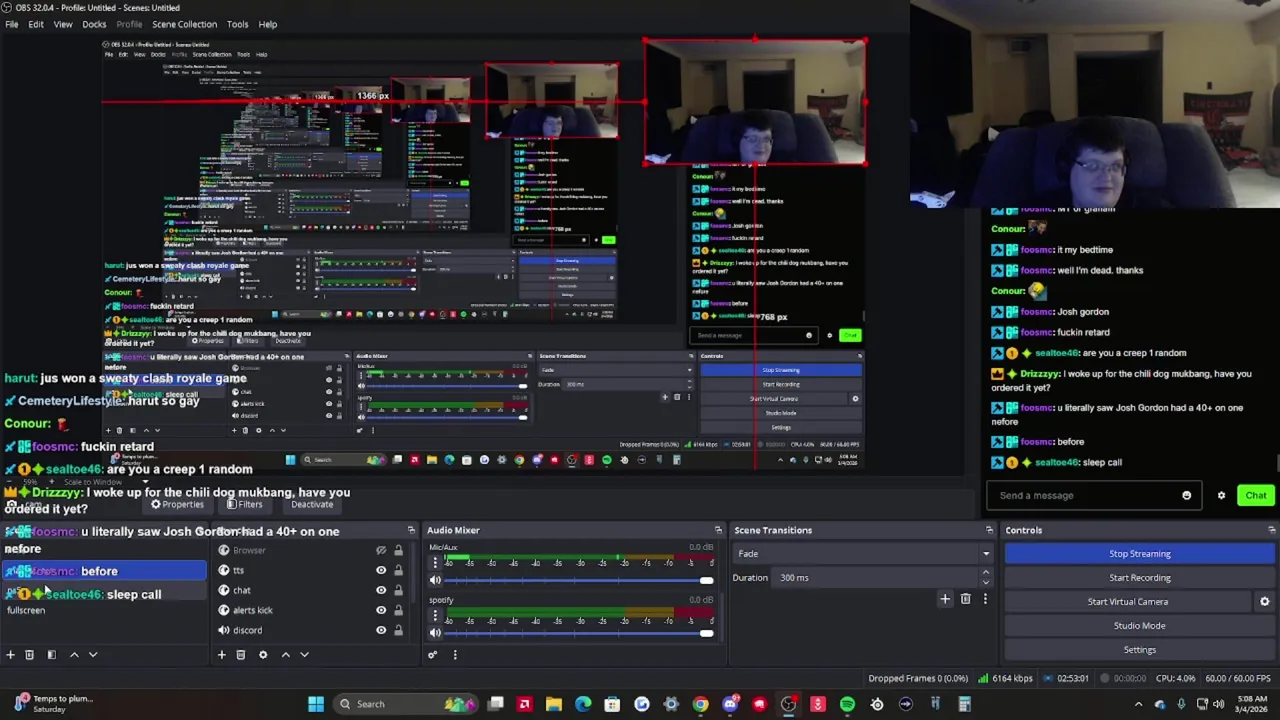Increase transition duration with the up arrow
This screenshot has width=1280, height=720.
(x=986, y=573)
